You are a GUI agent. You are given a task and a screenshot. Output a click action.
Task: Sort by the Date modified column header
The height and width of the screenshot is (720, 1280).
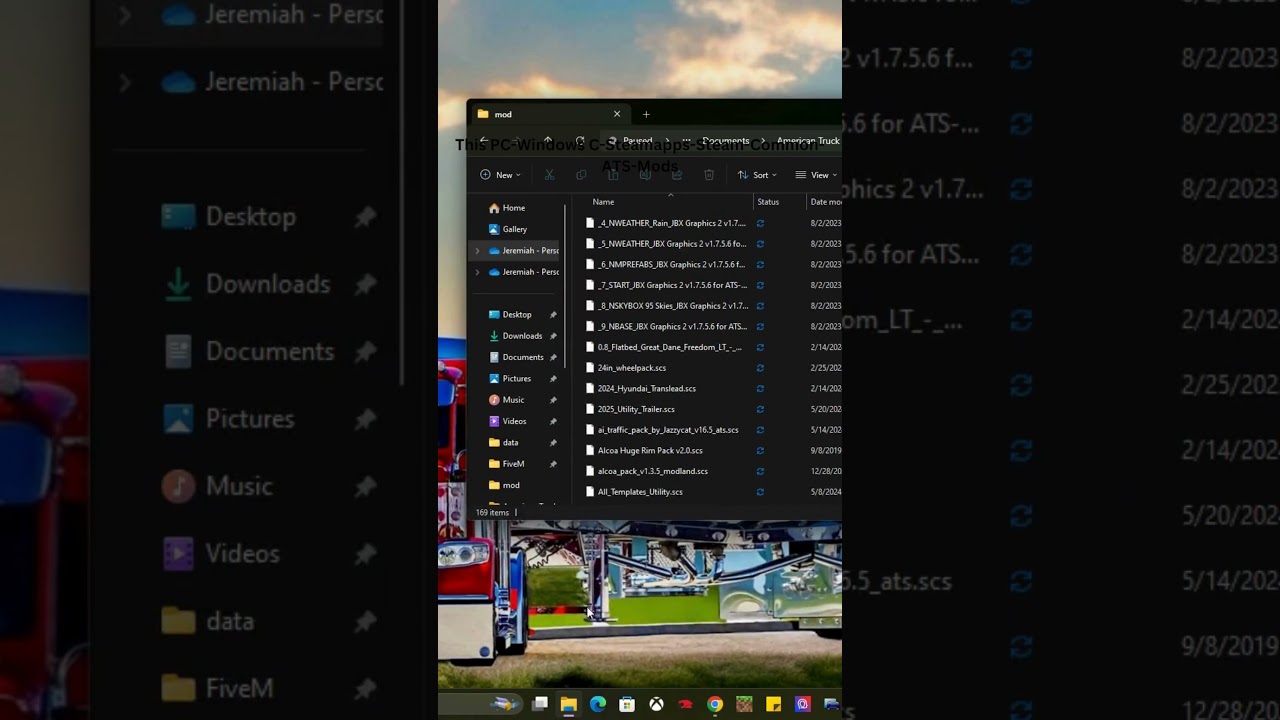(825, 202)
